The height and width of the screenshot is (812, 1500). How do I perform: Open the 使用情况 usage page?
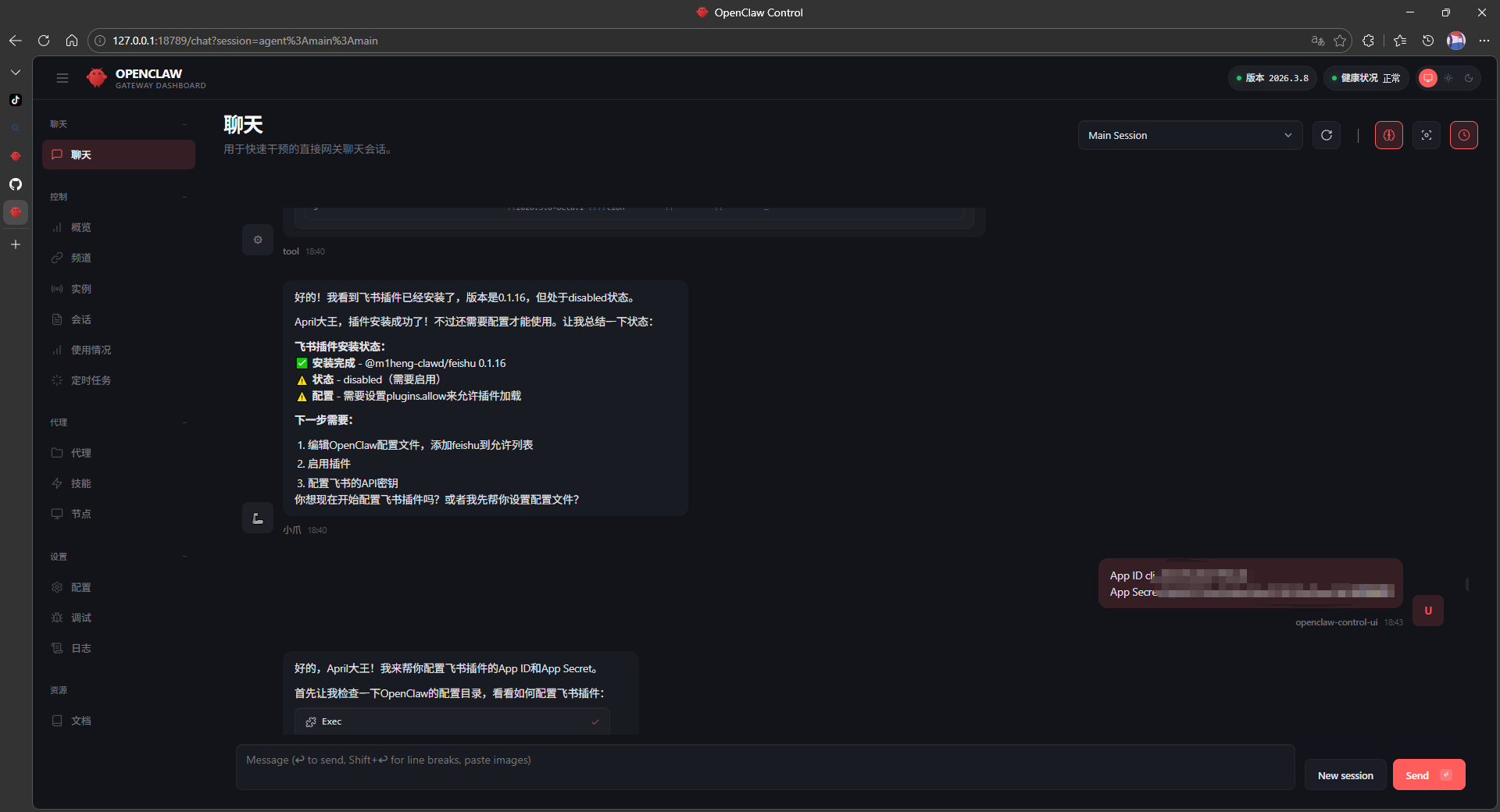click(x=119, y=350)
